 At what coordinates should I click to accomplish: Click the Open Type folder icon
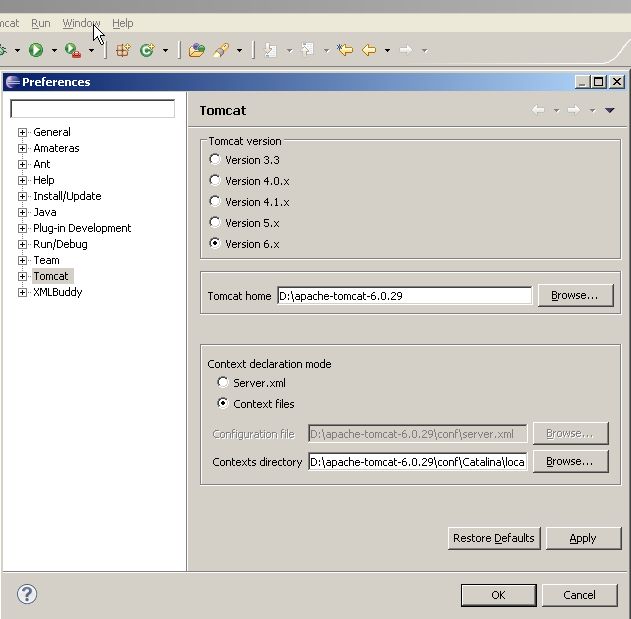click(x=197, y=50)
